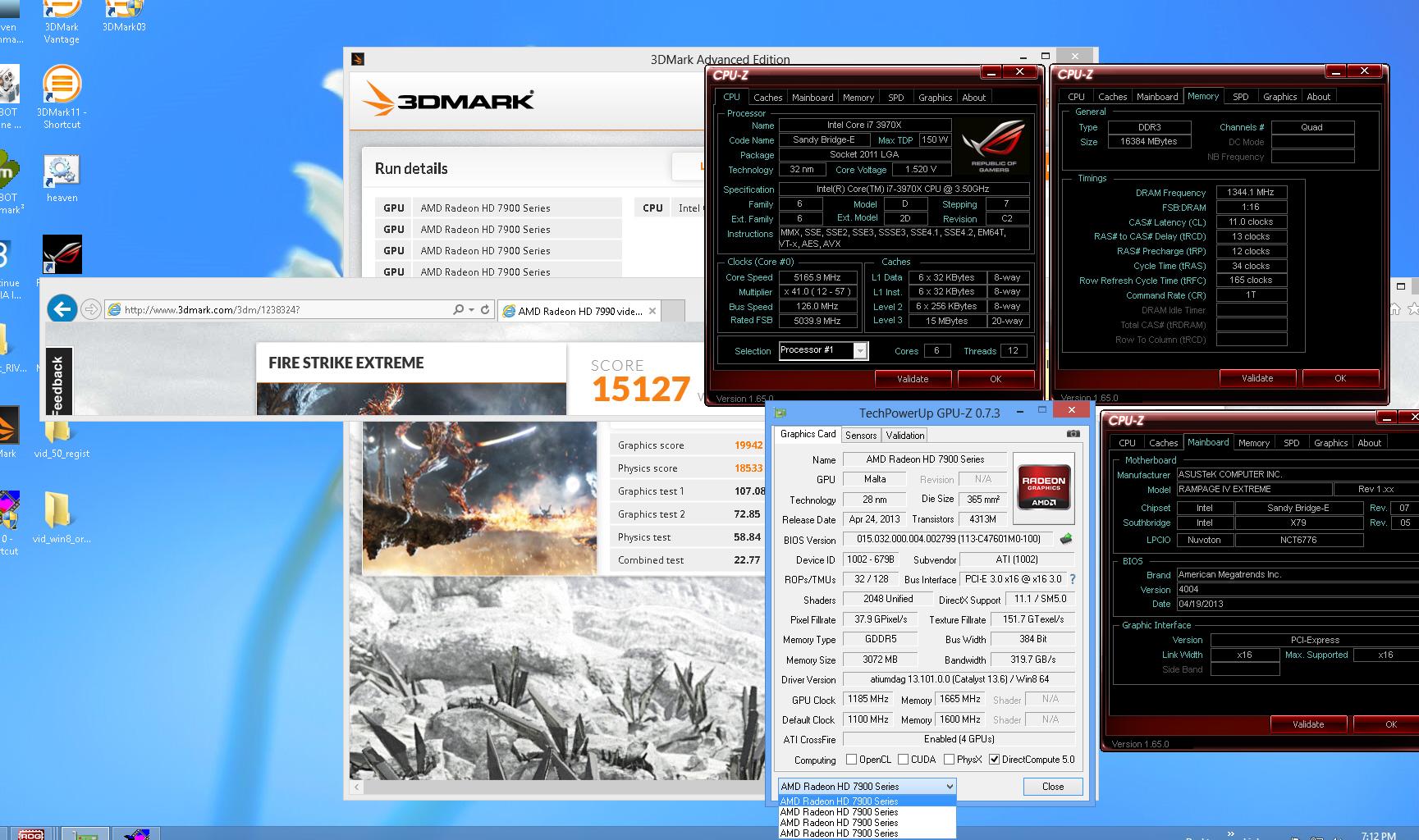Select Graphics Card tab in GPU-Z
The width and height of the screenshot is (1419, 840).
808,434
